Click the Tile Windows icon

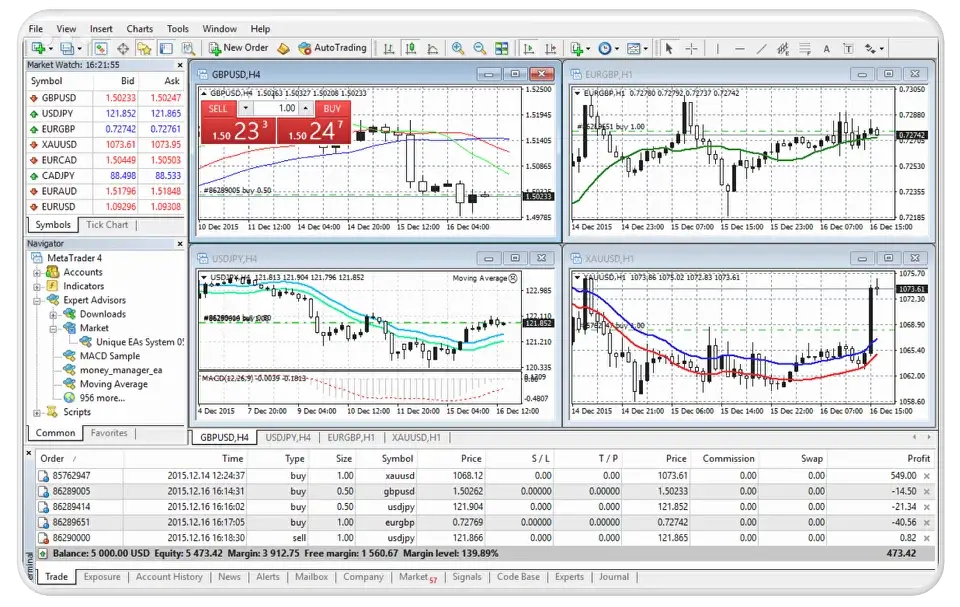coord(501,48)
